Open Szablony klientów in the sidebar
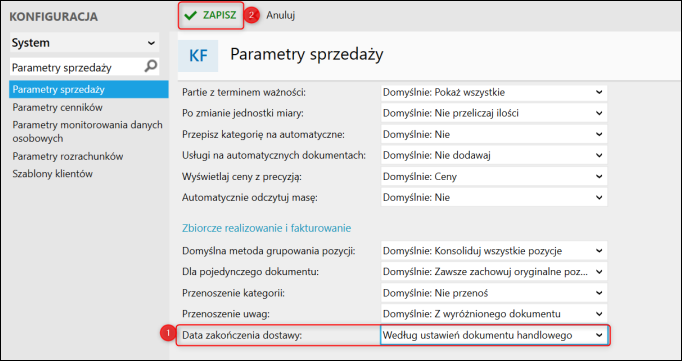 [x=53, y=174]
